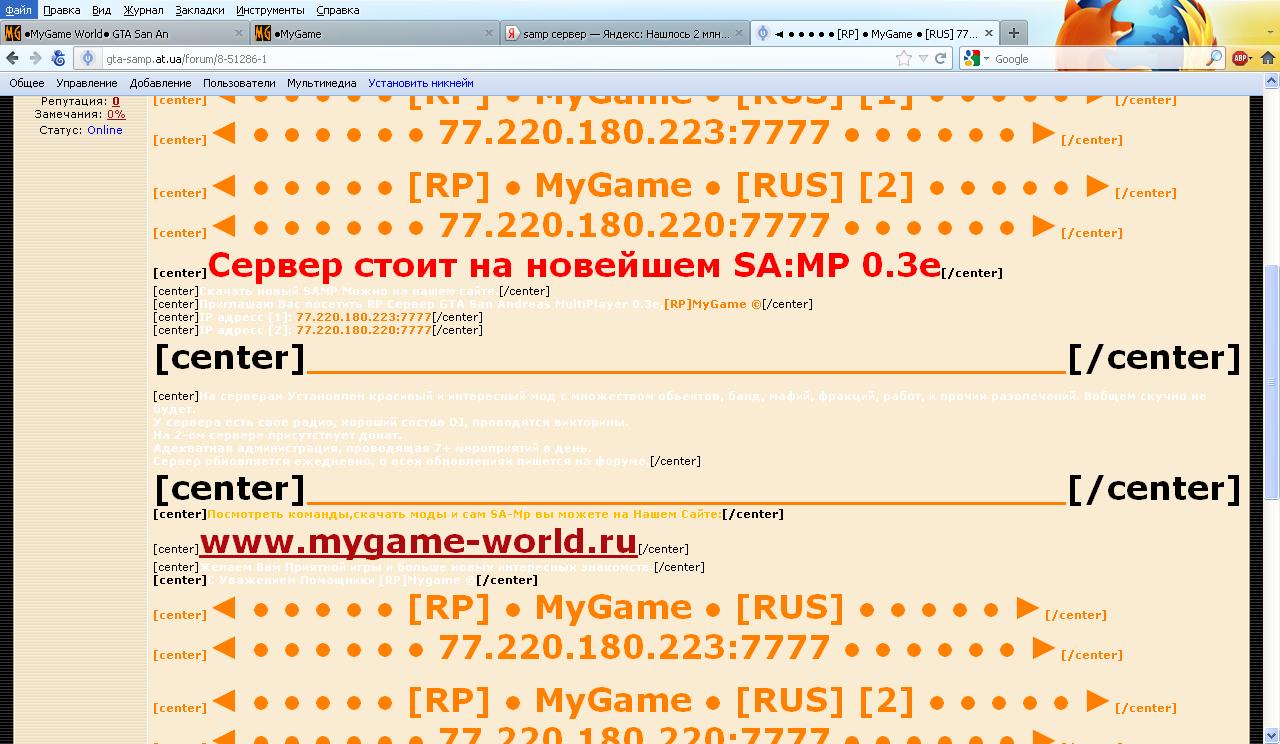Close the 'MyGame World GTA San An' tab
1280x744 pixels.
point(240,33)
